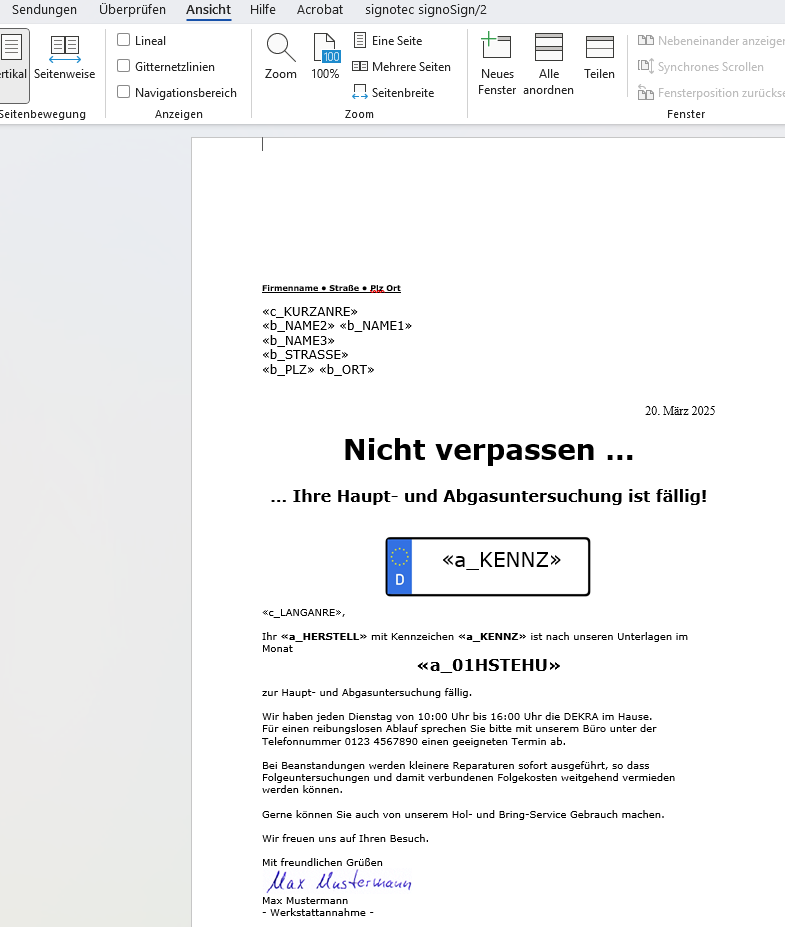Click Synchrones Scrollen
785x927 pixels.
(700, 67)
